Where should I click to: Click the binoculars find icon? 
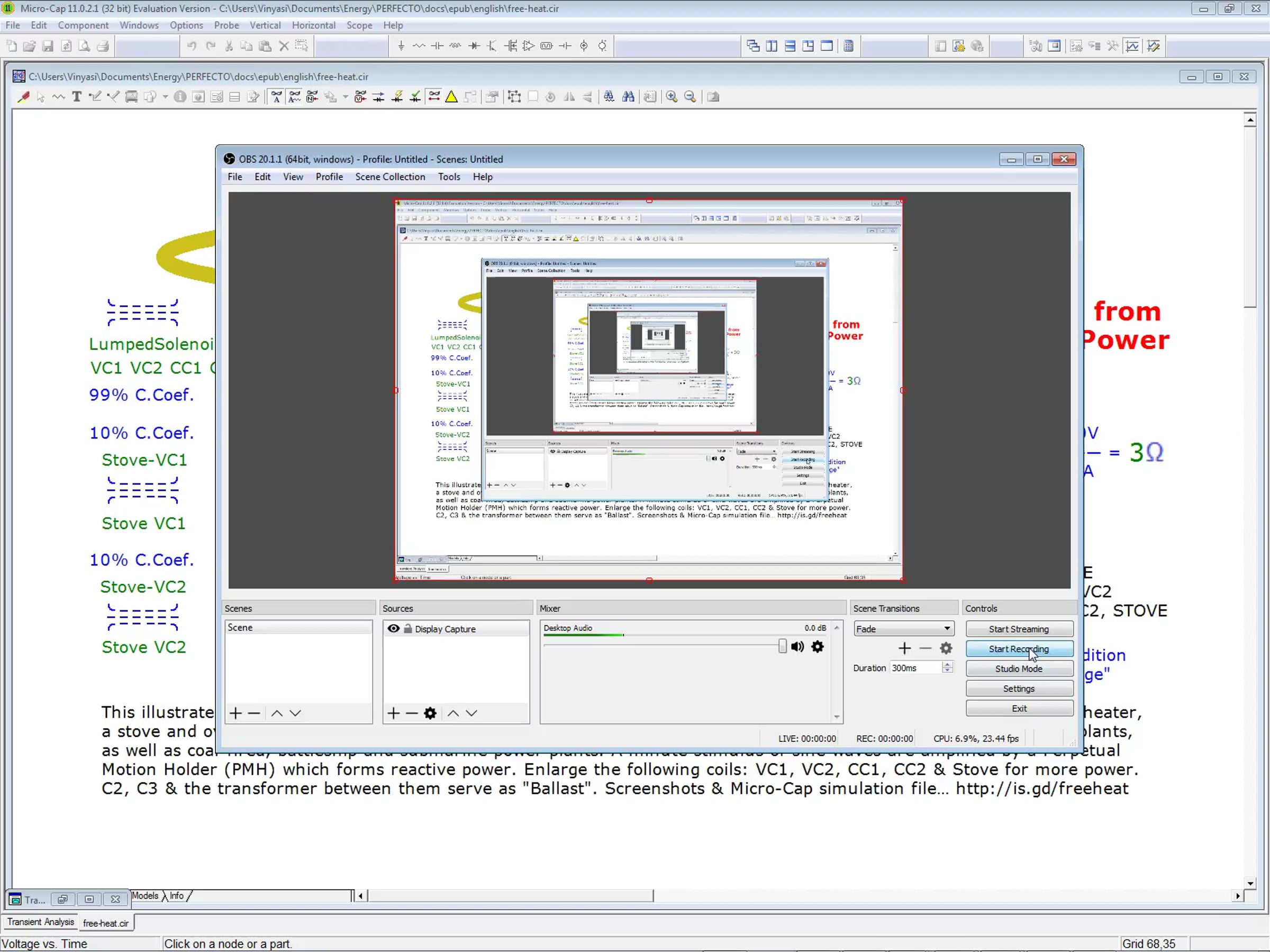[628, 97]
